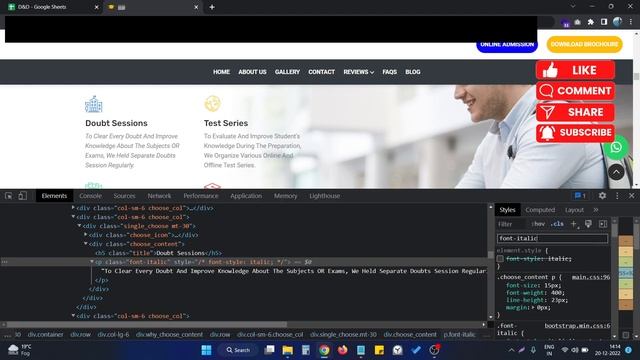
Task: Open the Windows Start menu
Action: [x=207, y=350]
